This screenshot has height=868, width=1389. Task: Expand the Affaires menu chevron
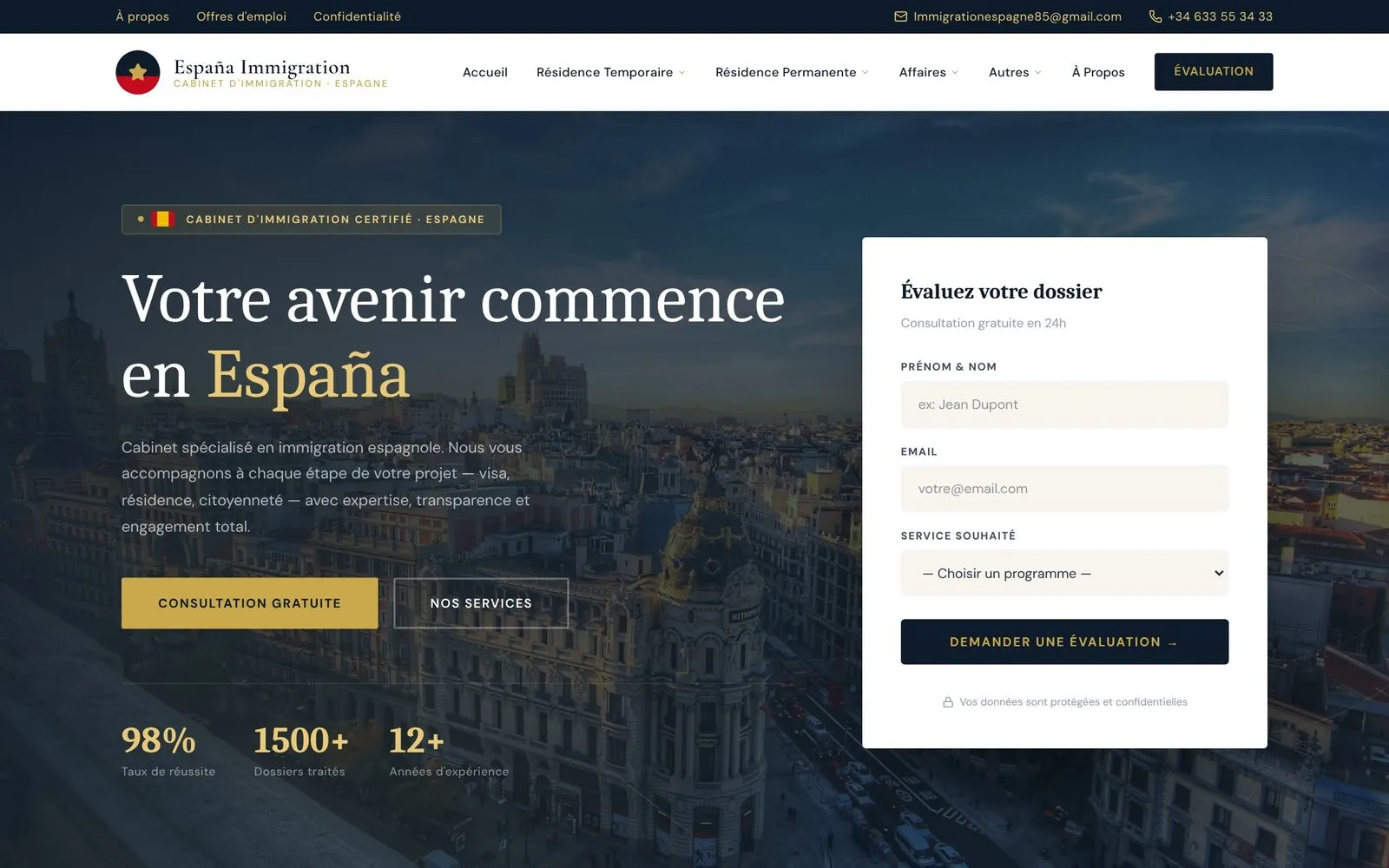point(955,72)
